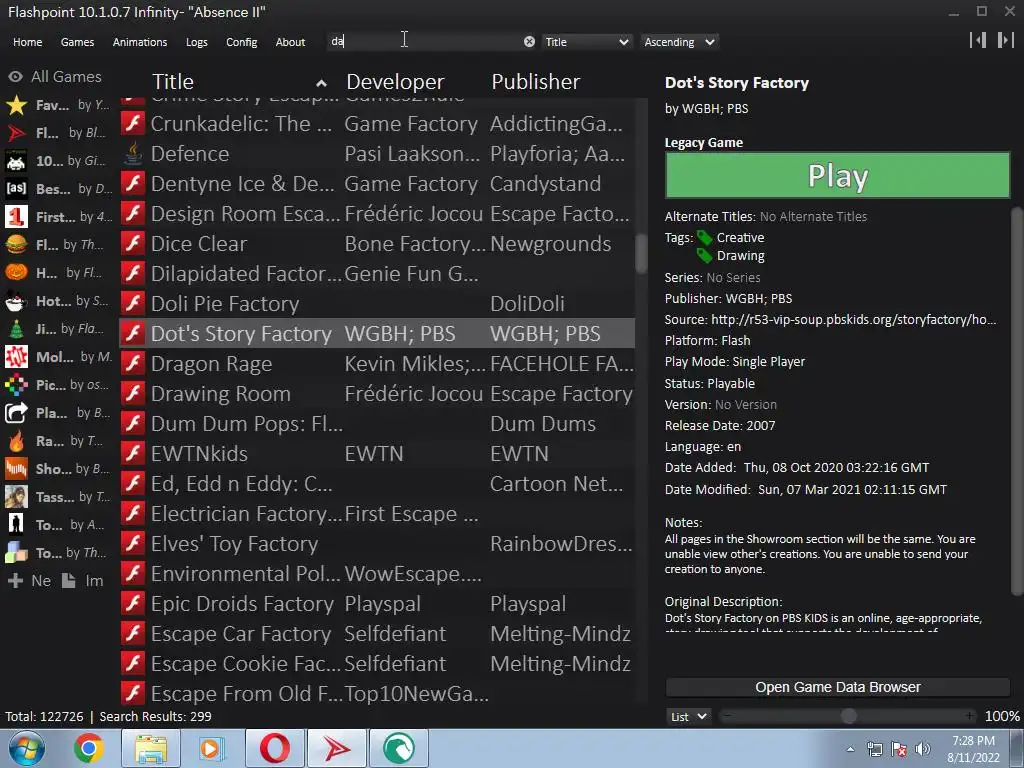1024x768 pixels.
Task: Open the Config page
Action: pyautogui.click(x=242, y=42)
